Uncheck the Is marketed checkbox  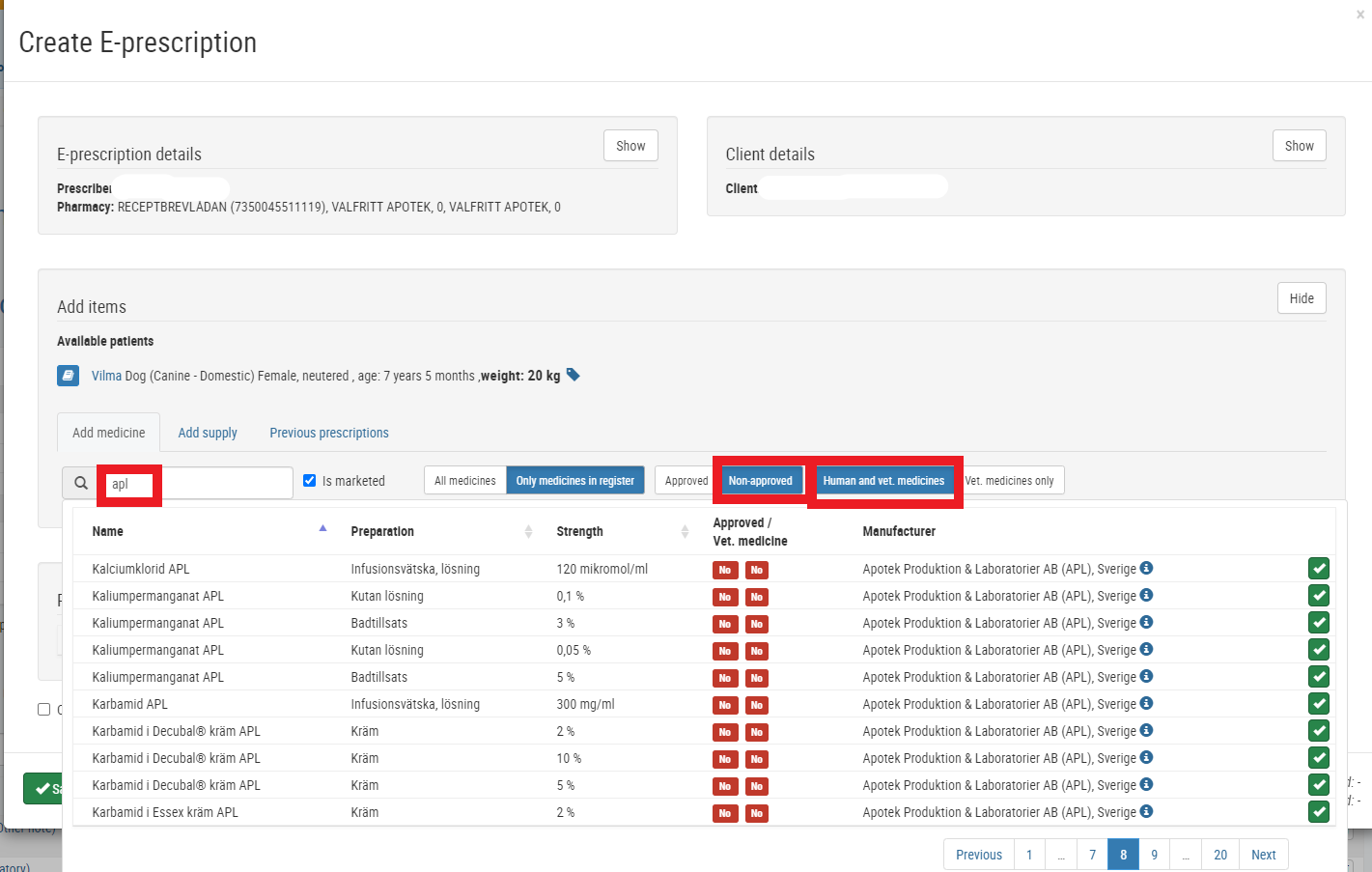point(310,480)
